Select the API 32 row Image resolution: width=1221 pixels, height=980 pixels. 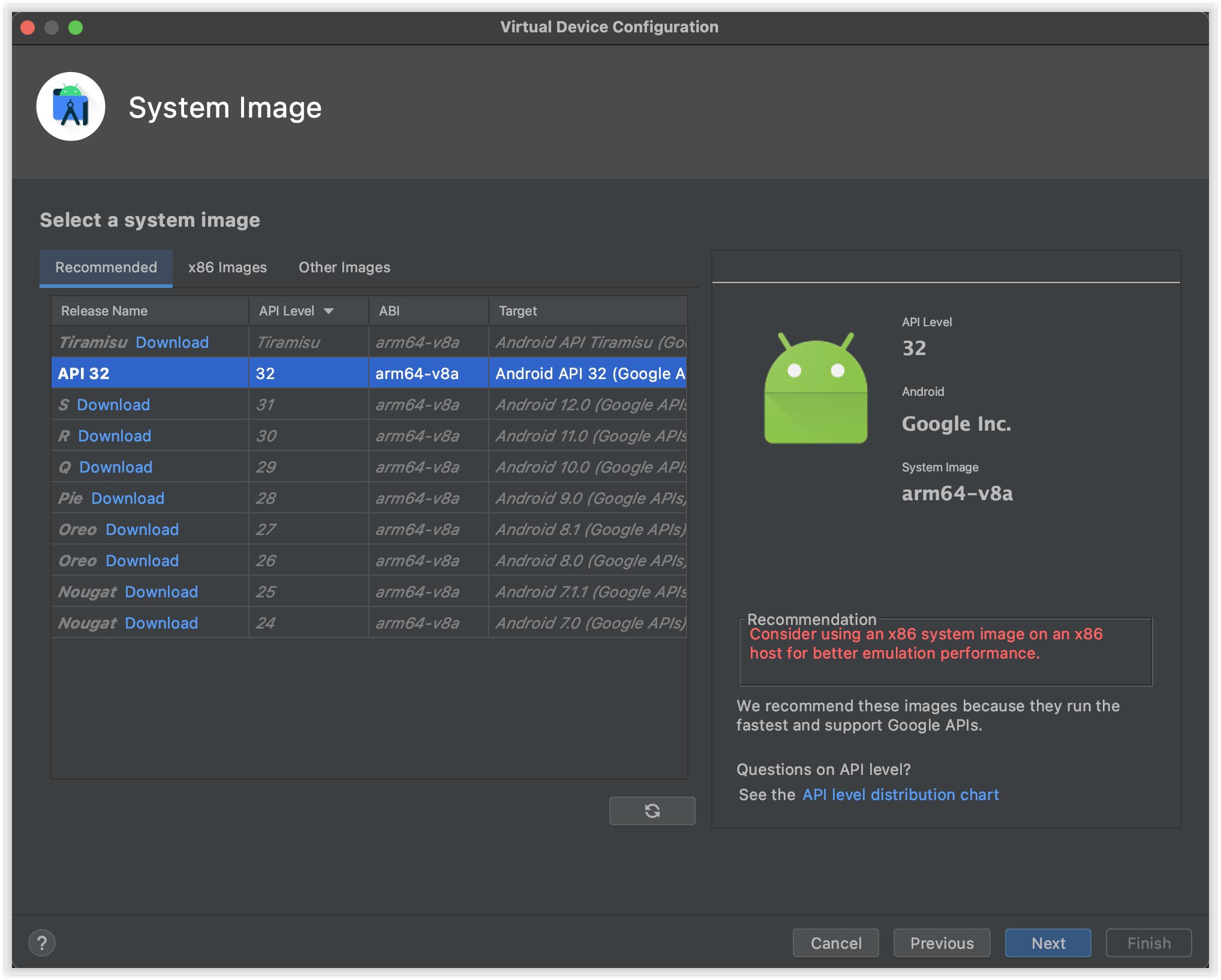[x=150, y=374]
